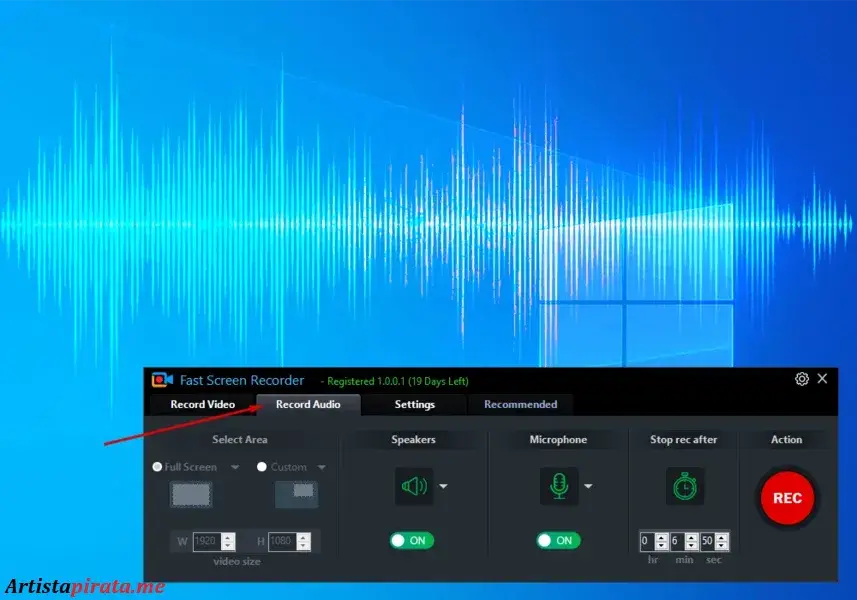Screen dimensions: 857x600
Task: Open the Settings tab
Action: 413,404
